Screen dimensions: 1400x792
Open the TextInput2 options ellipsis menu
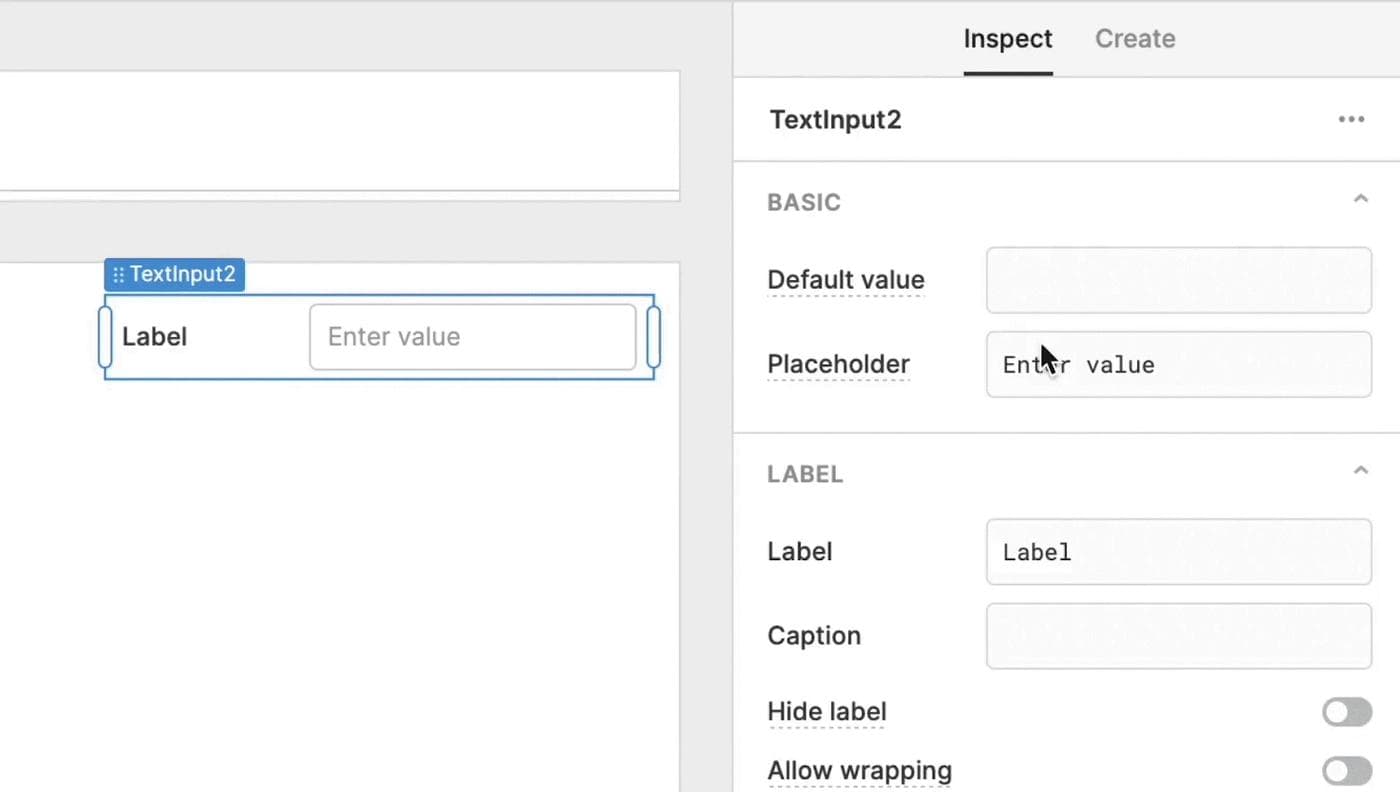click(x=1351, y=119)
